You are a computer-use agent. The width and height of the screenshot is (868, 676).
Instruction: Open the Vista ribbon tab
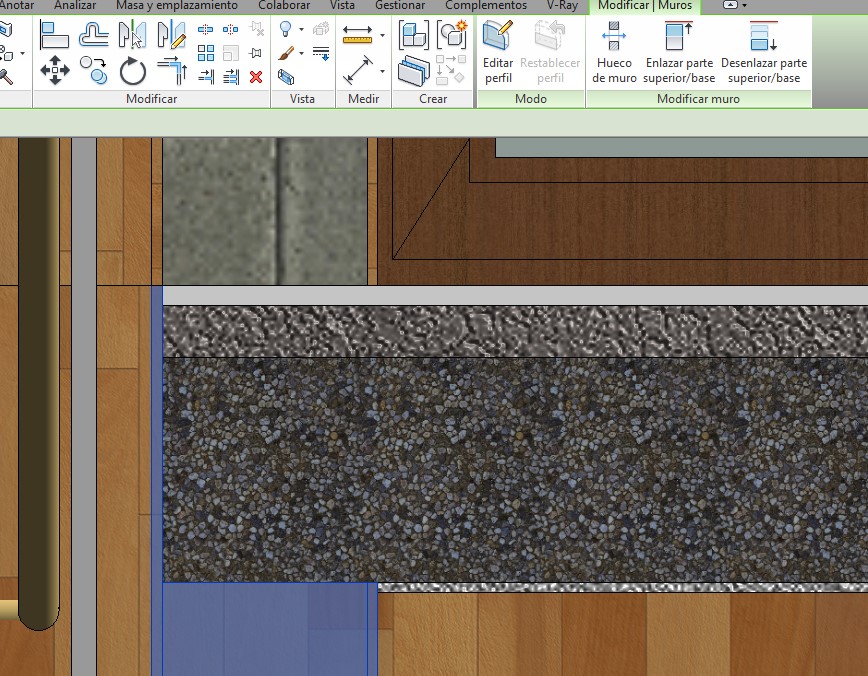pos(342,5)
